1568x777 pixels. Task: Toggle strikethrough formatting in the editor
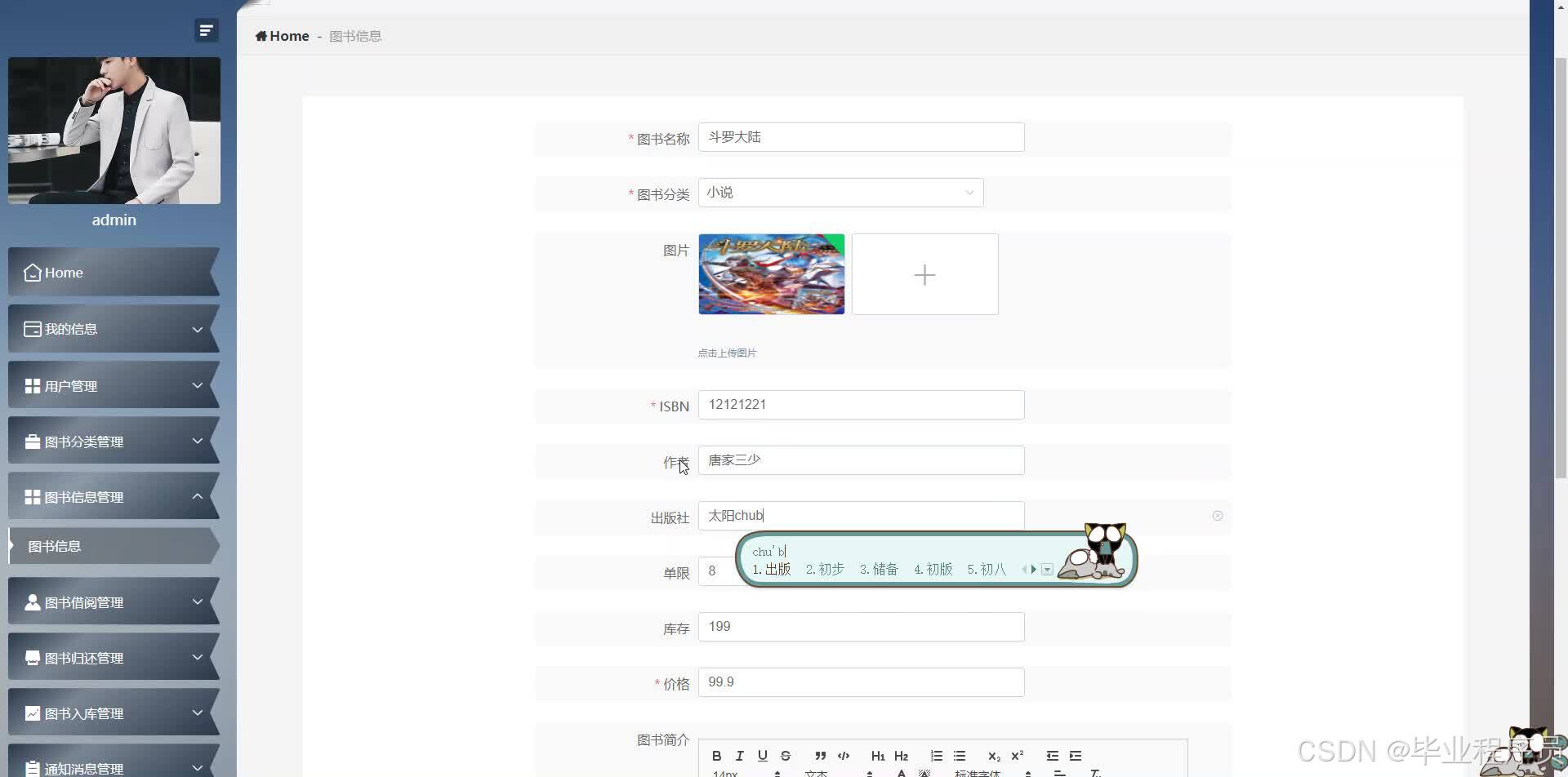(785, 756)
